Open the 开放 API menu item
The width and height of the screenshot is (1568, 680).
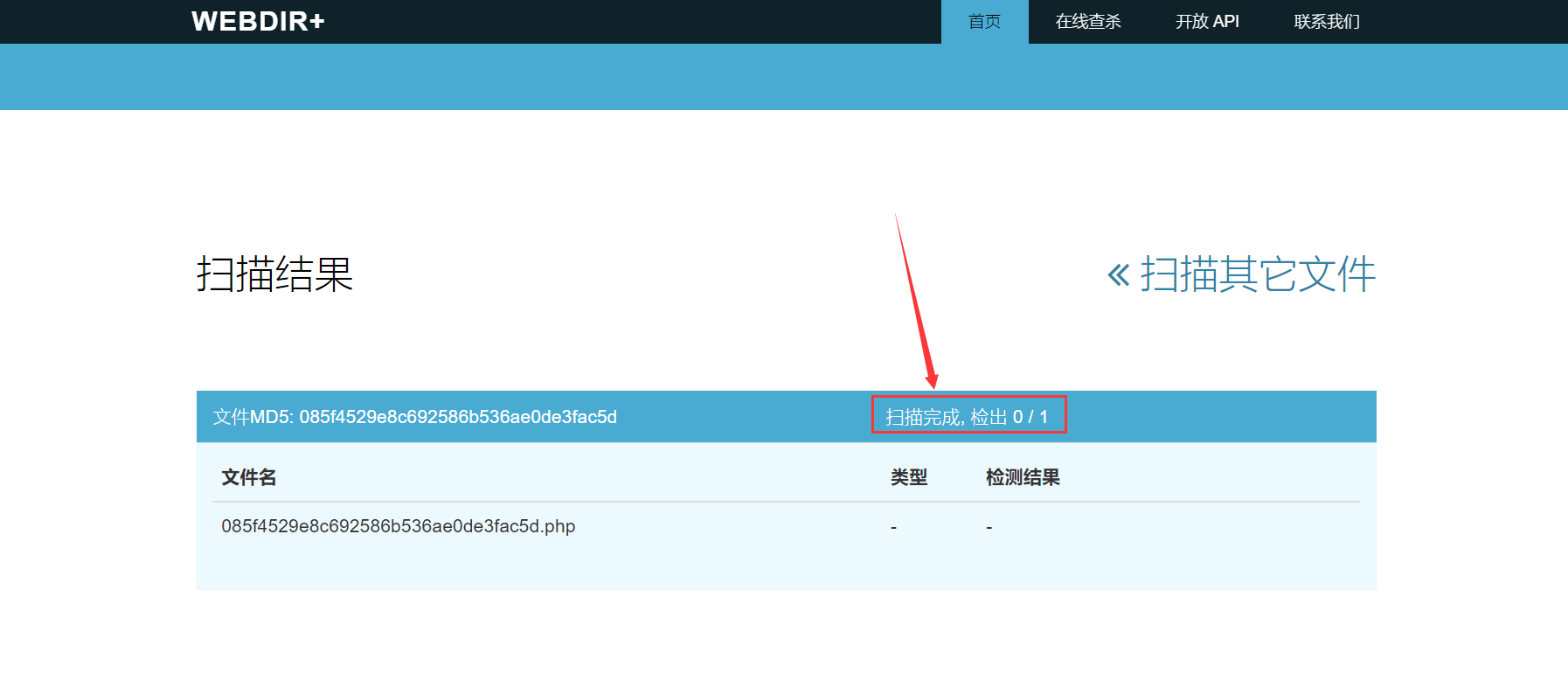pyautogui.click(x=1207, y=22)
